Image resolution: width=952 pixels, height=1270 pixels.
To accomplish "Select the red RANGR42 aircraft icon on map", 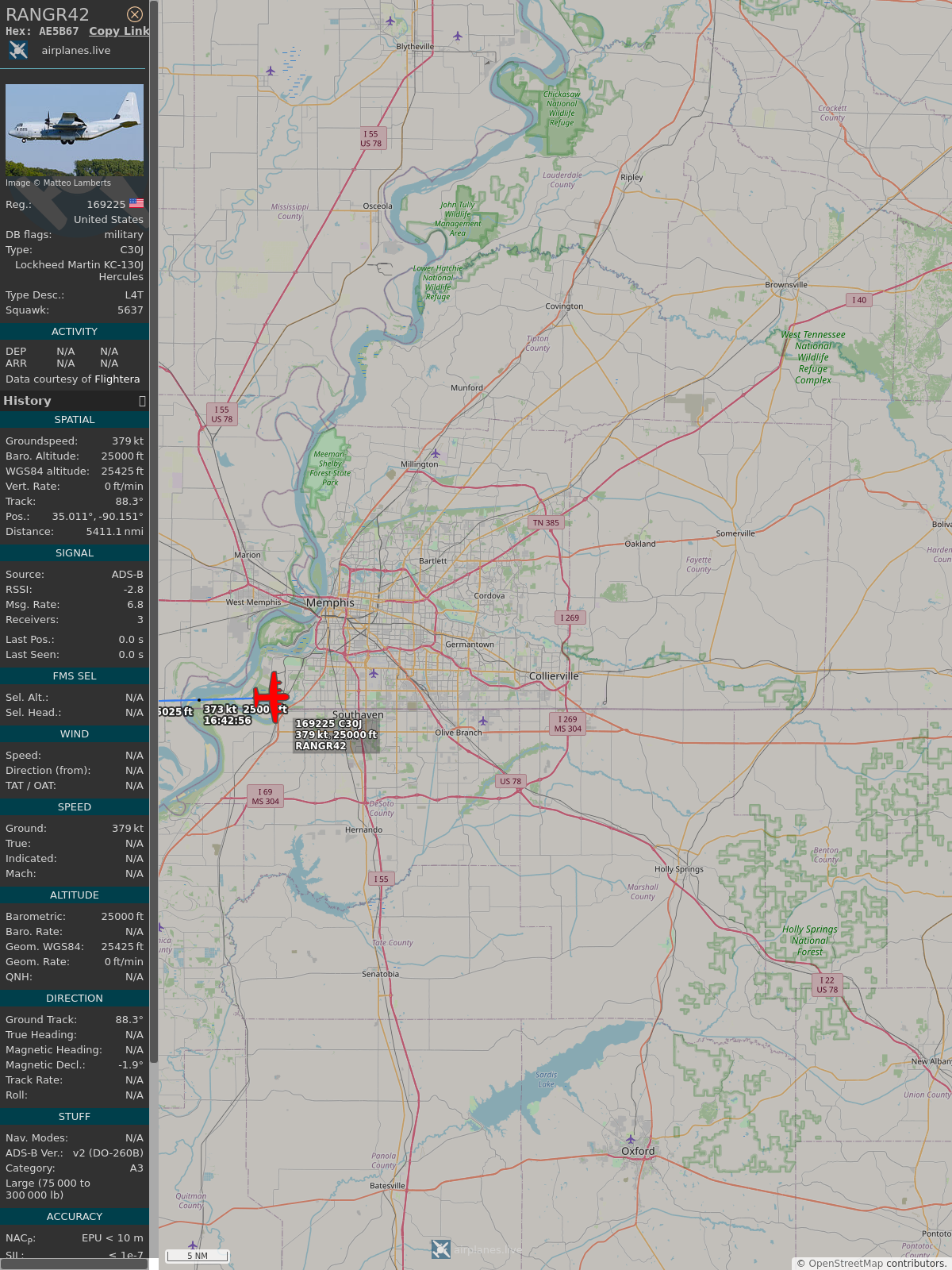I will [x=272, y=697].
